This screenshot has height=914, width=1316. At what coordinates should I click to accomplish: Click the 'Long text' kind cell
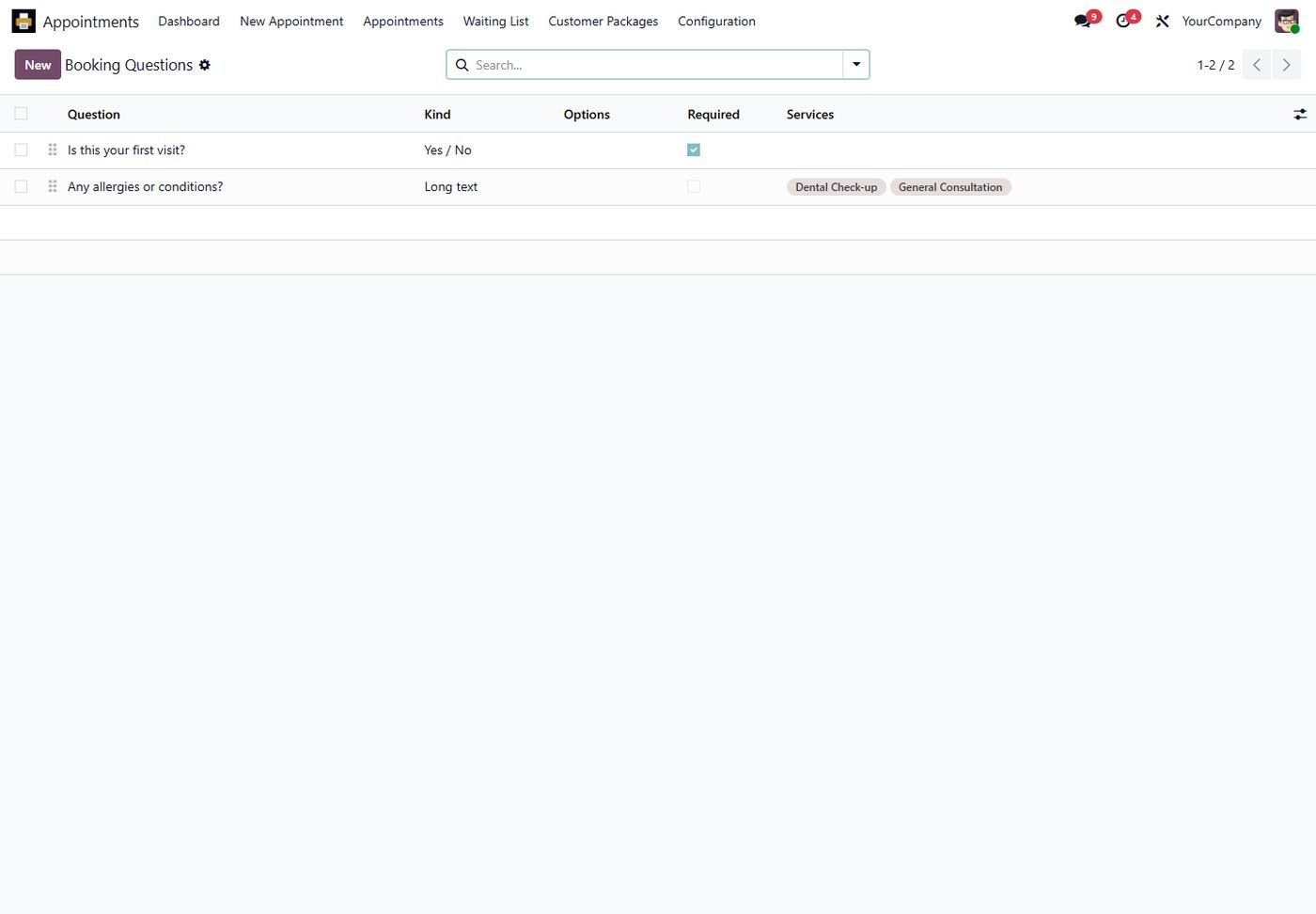pyautogui.click(x=450, y=187)
